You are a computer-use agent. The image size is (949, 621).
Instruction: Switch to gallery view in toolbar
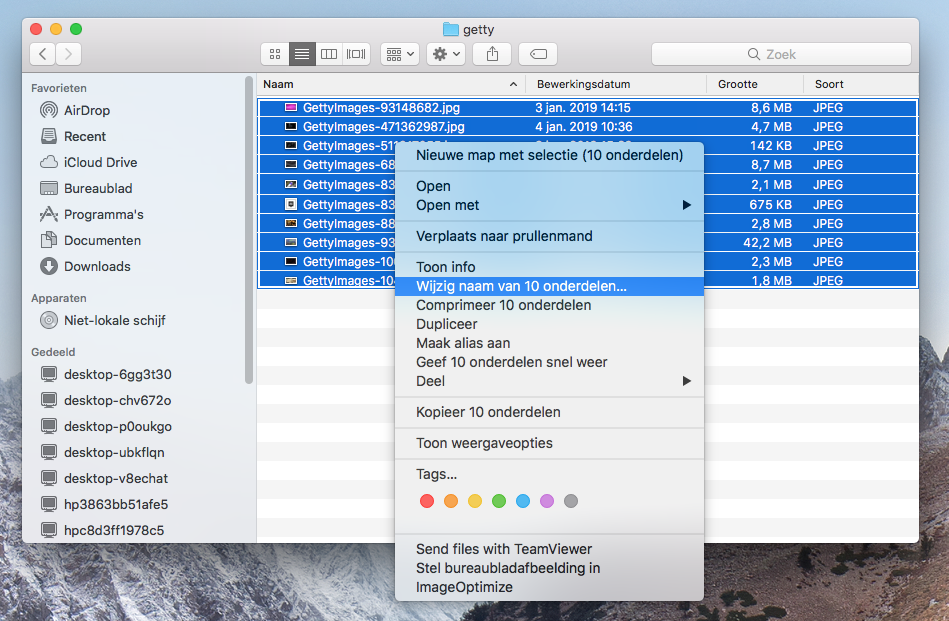[356, 54]
